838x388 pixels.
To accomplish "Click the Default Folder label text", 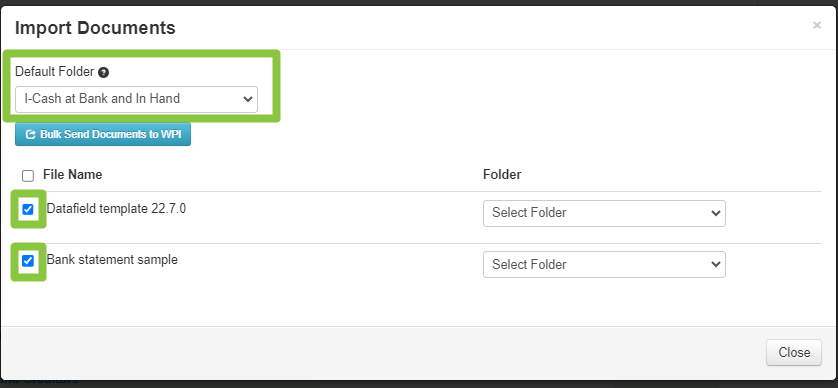I will point(55,72).
